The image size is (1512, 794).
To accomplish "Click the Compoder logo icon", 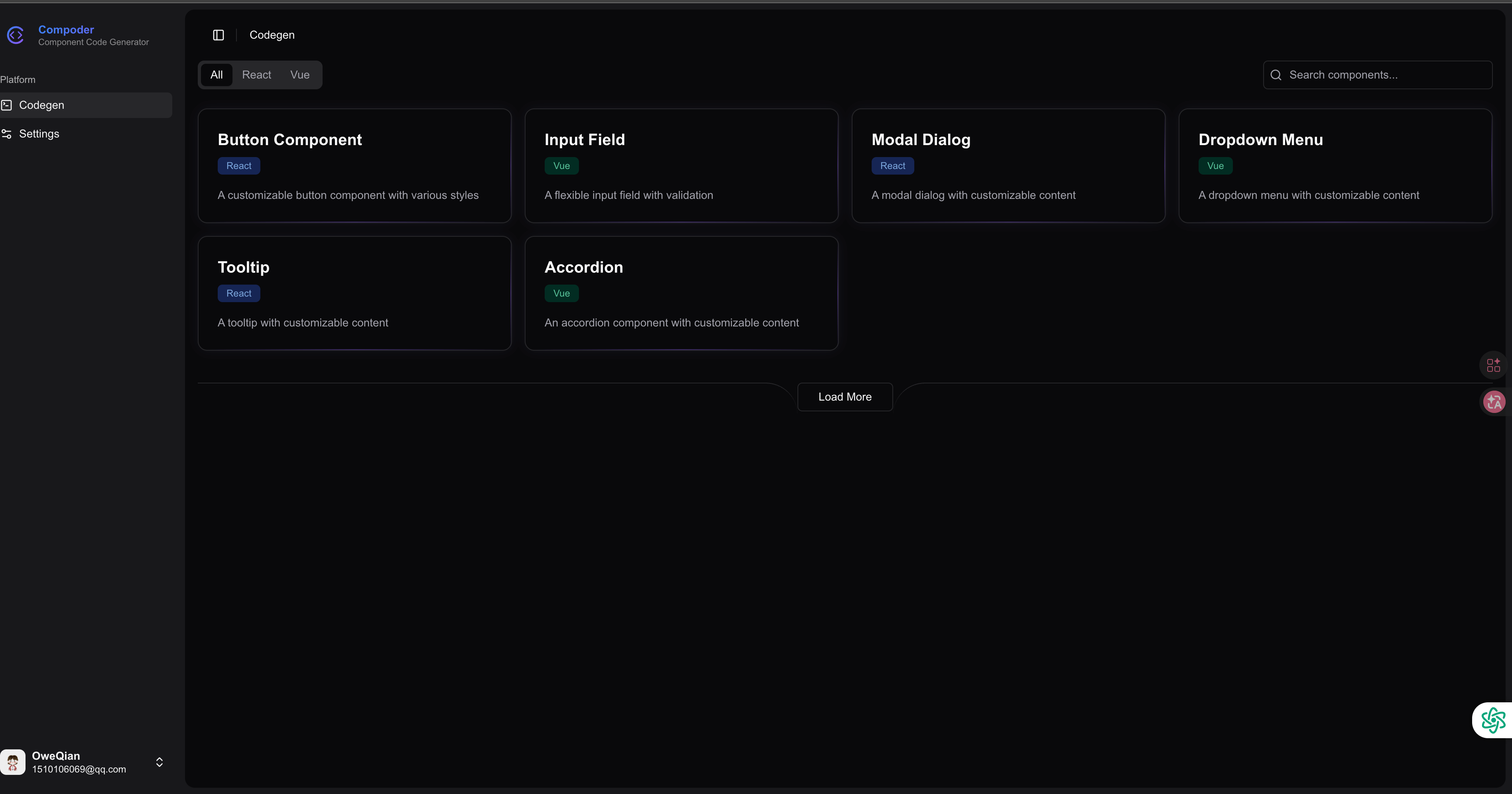I will pos(15,35).
